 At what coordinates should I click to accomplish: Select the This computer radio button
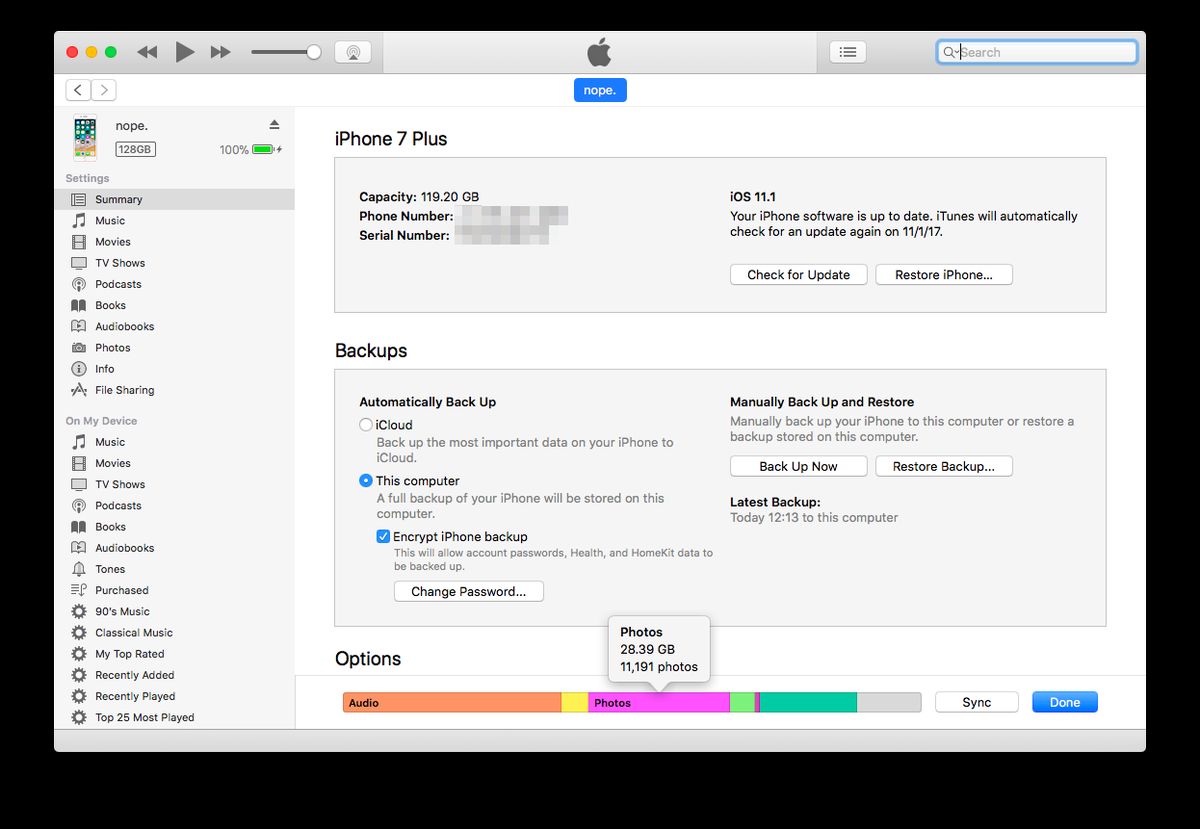click(x=366, y=481)
